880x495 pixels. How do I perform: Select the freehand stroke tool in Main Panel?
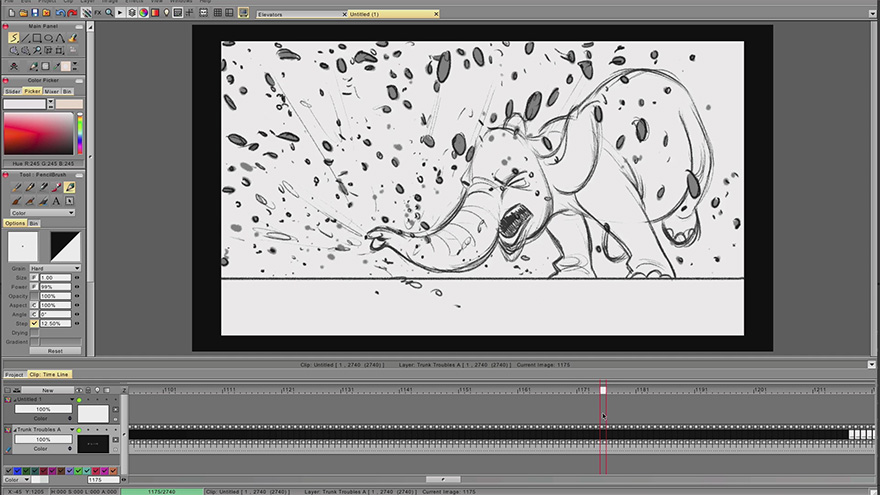(x=13, y=38)
